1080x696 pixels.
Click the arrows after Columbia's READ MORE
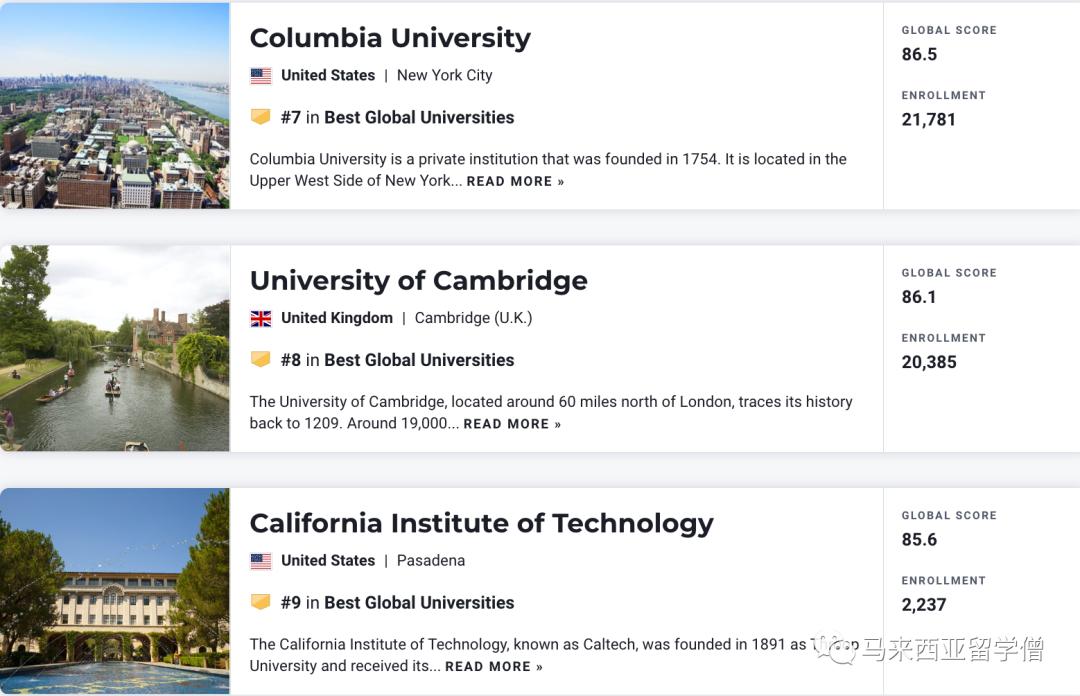(559, 181)
